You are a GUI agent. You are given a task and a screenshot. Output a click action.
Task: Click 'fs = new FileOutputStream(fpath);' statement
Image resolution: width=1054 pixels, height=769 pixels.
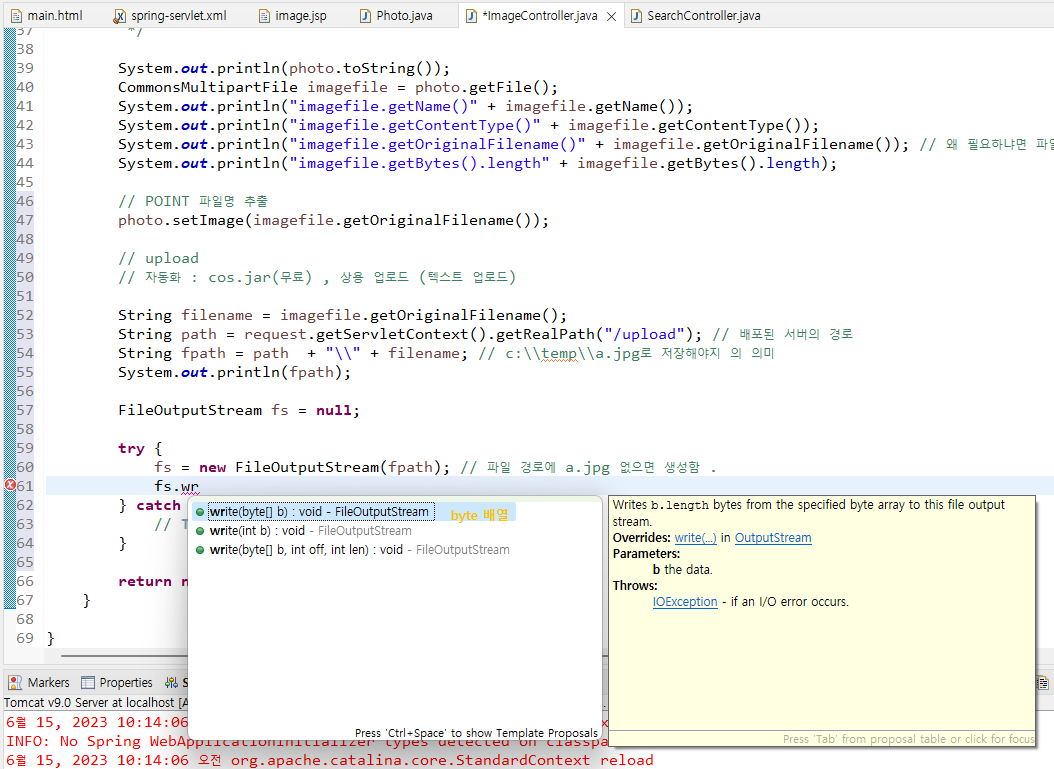click(302, 467)
